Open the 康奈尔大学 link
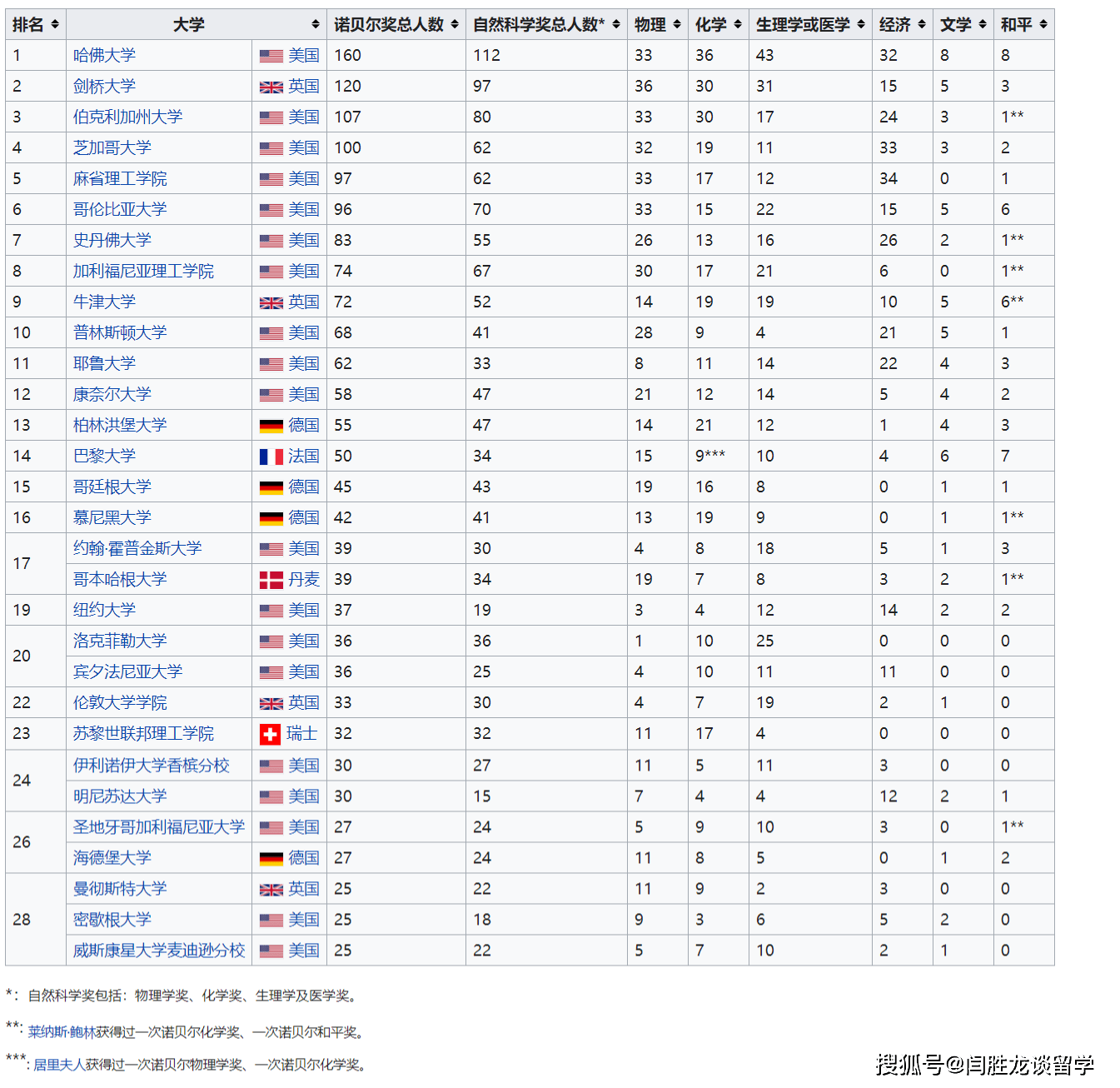Image resolution: width=1120 pixels, height=1088 pixels. pos(112,394)
